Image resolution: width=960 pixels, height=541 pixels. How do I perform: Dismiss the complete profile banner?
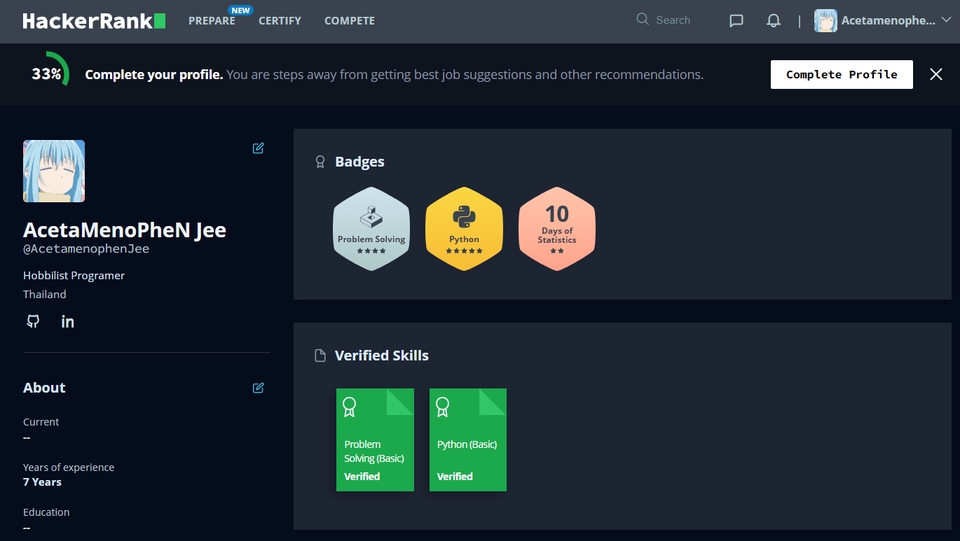pos(936,75)
